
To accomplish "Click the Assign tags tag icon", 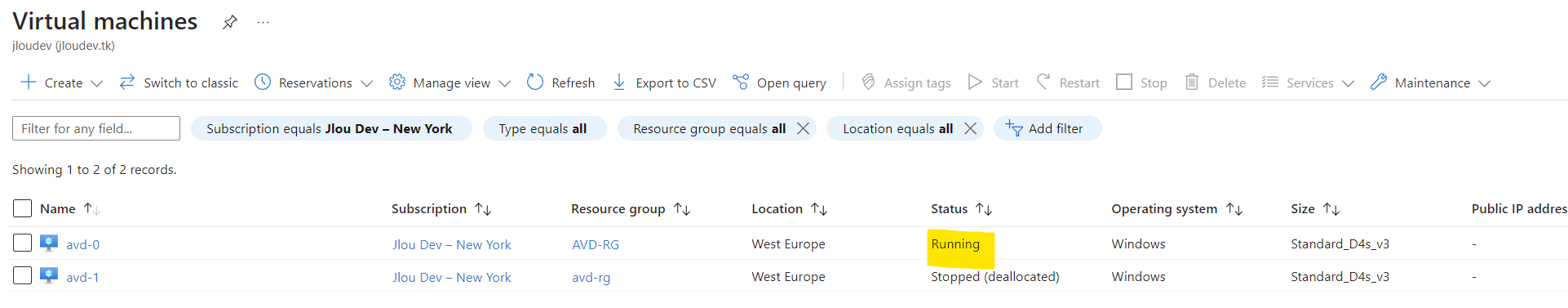I will [869, 83].
